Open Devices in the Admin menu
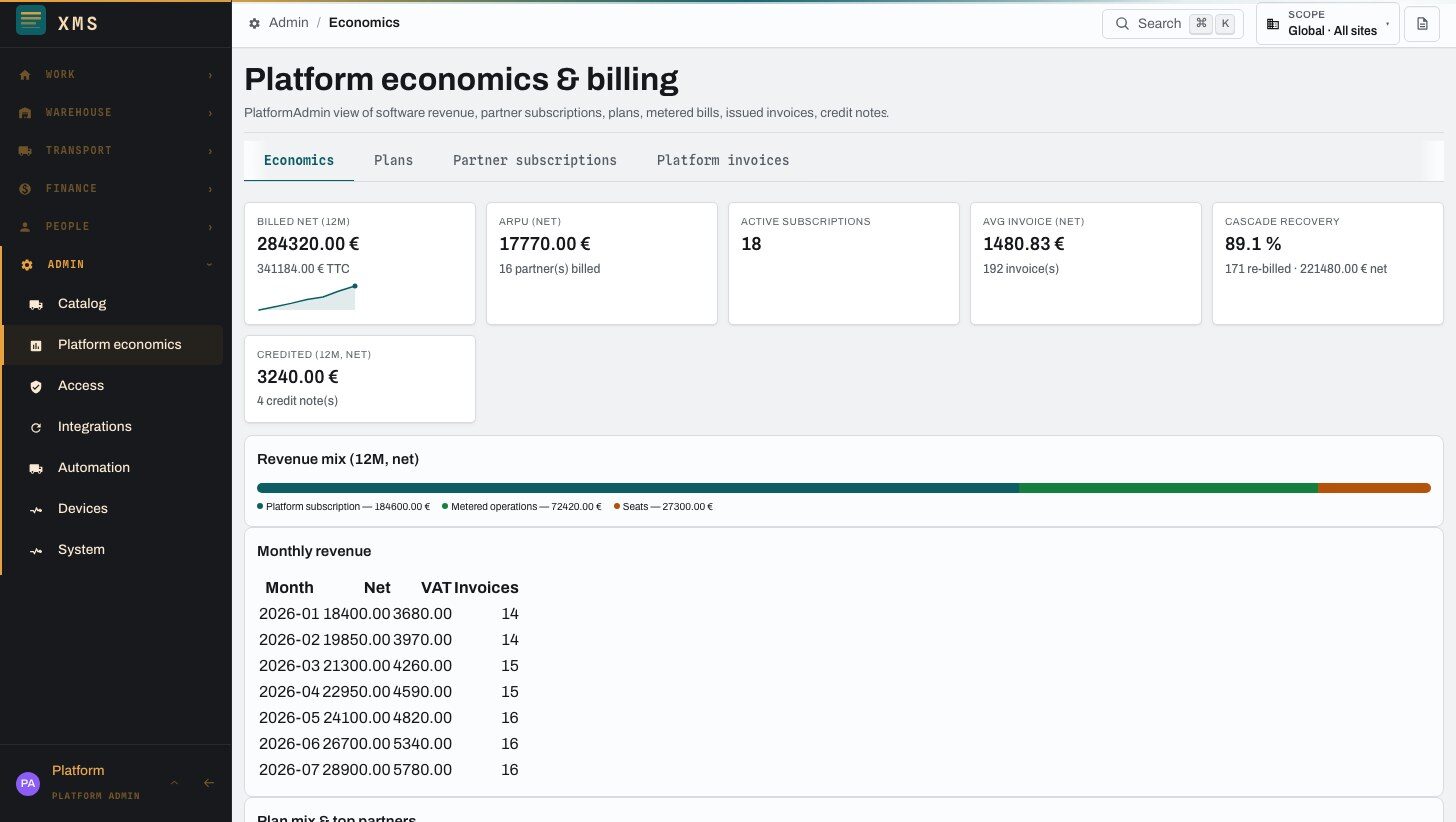1456x822 pixels. point(113,509)
